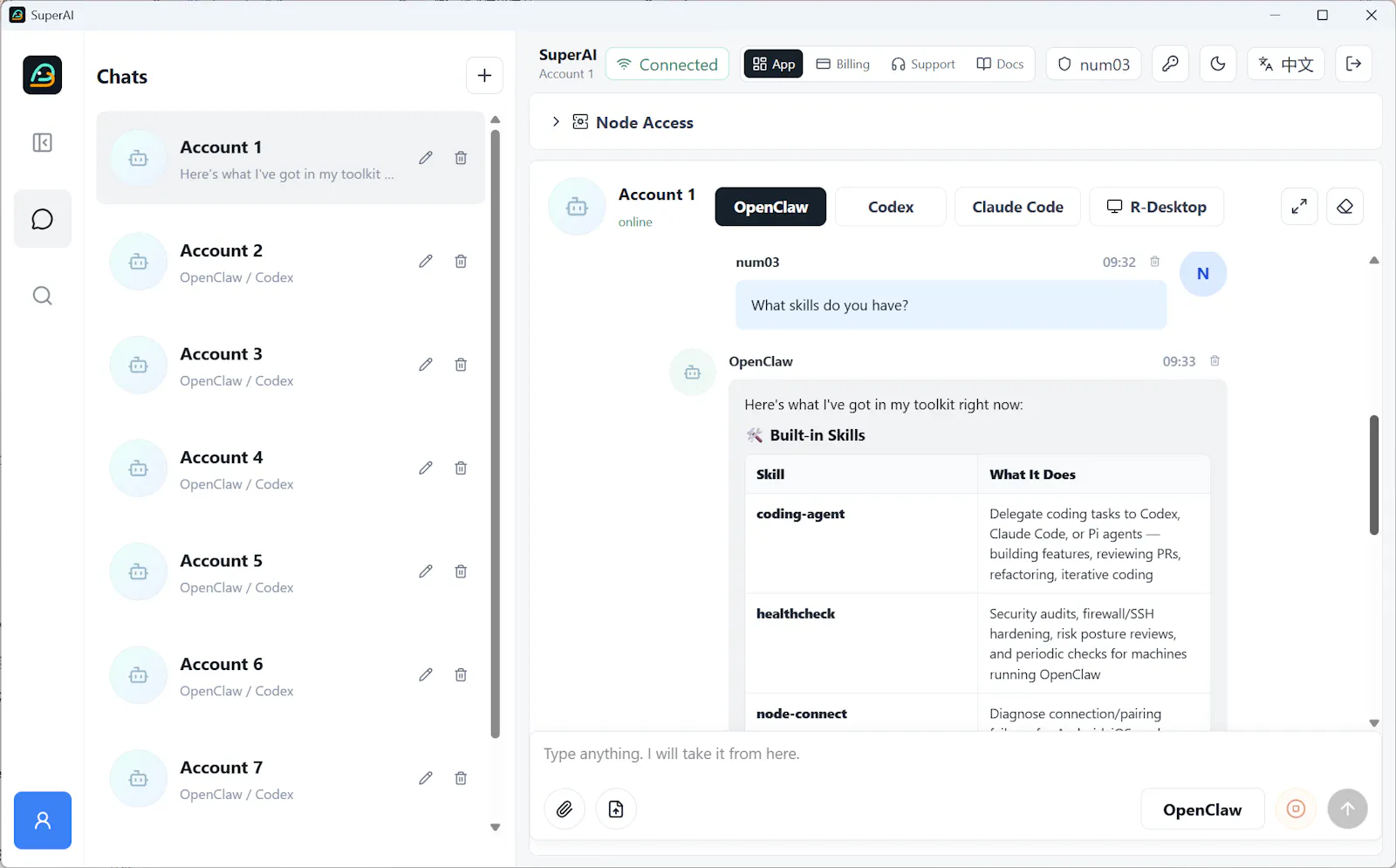Open the num03 user badge
This screenshot has height=868, width=1396.
pos(1093,64)
